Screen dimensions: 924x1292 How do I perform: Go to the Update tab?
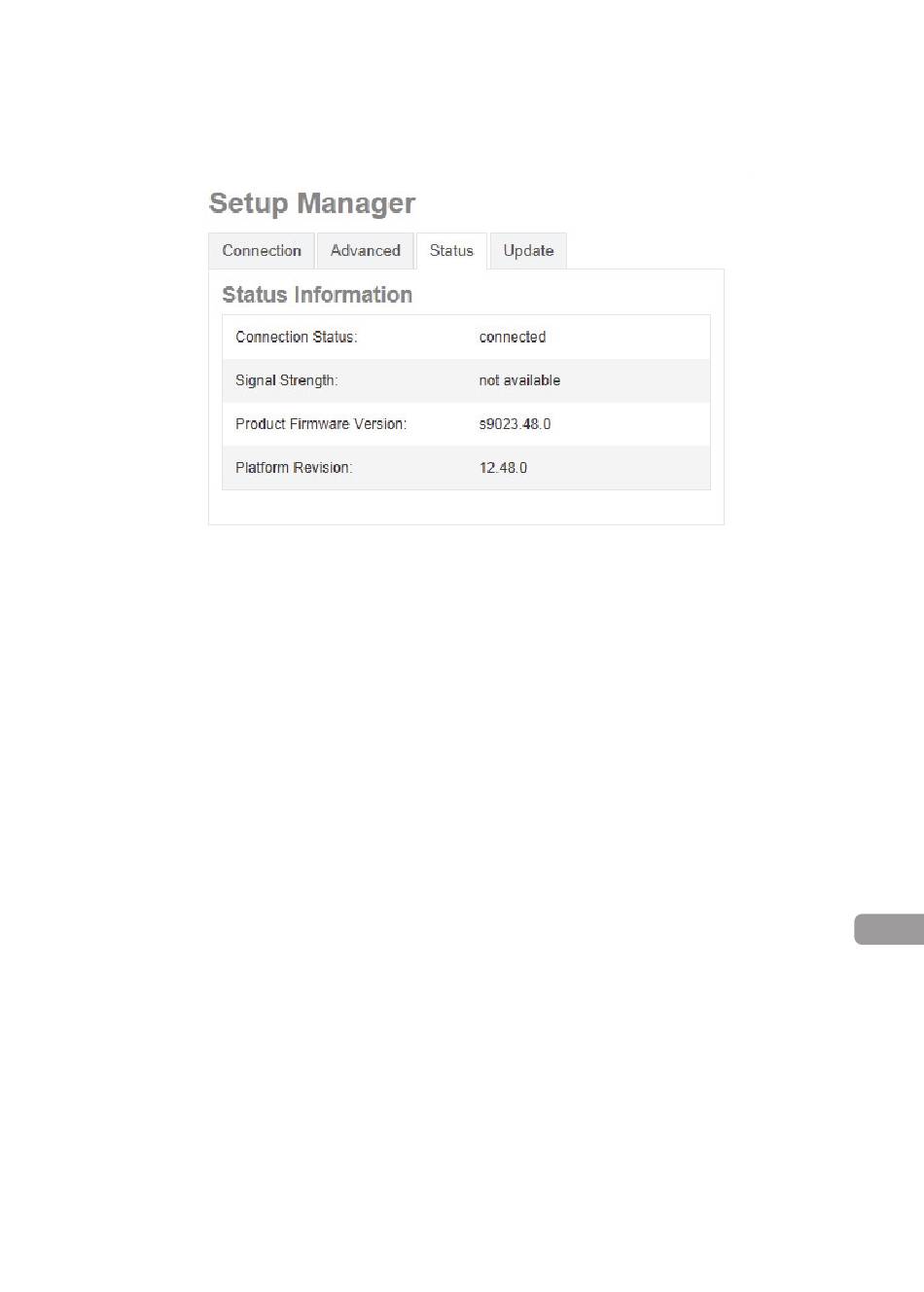tap(528, 251)
